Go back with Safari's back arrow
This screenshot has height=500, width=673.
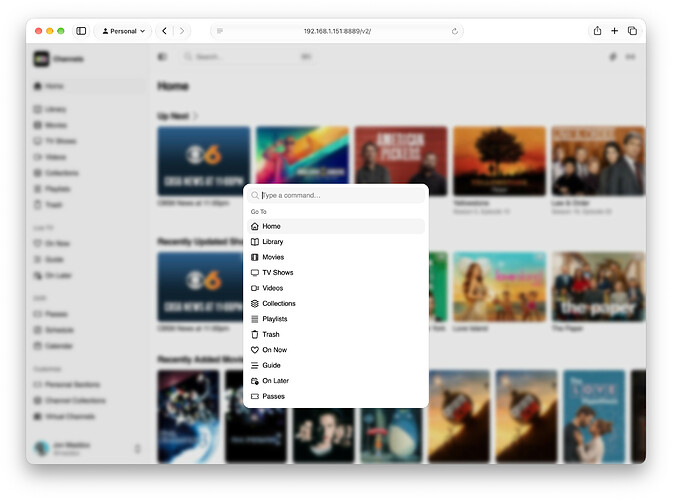(164, 31)
